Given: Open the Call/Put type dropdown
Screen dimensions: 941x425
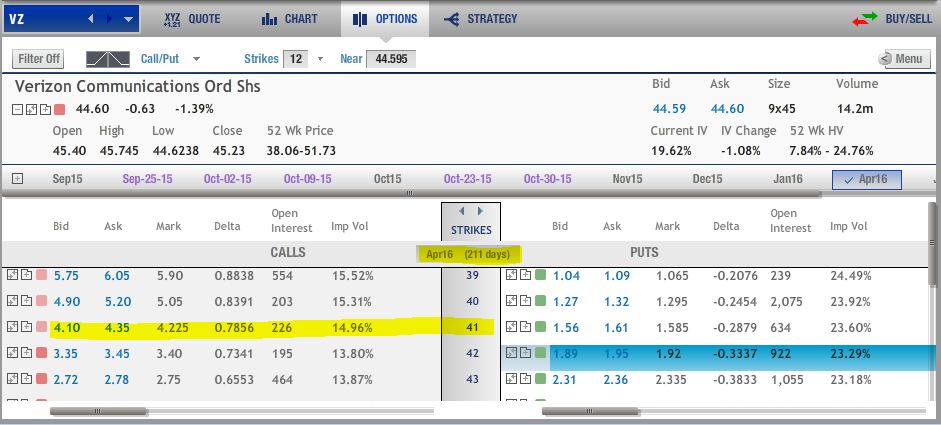Looking at the screenshot, I should pyautogui.click(x=196, y=59).
